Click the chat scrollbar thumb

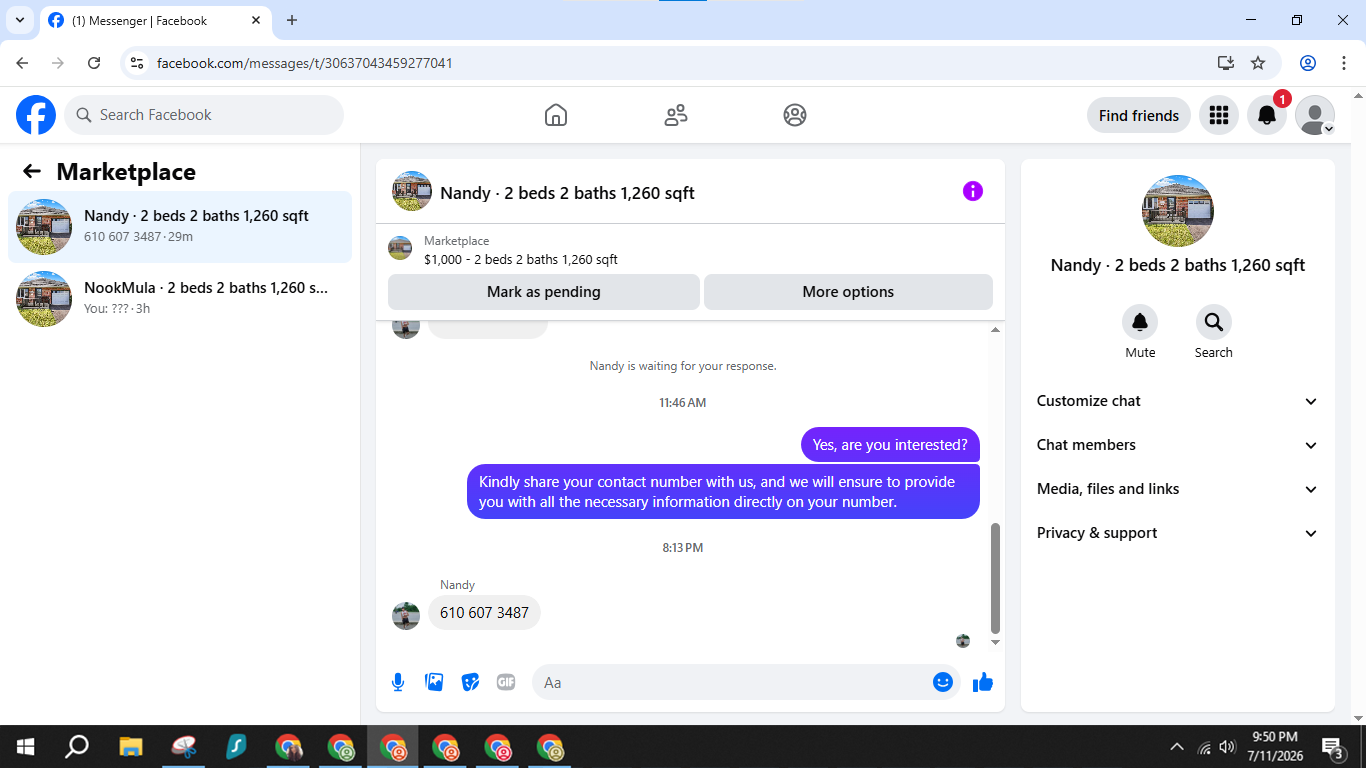coord(995,577)
